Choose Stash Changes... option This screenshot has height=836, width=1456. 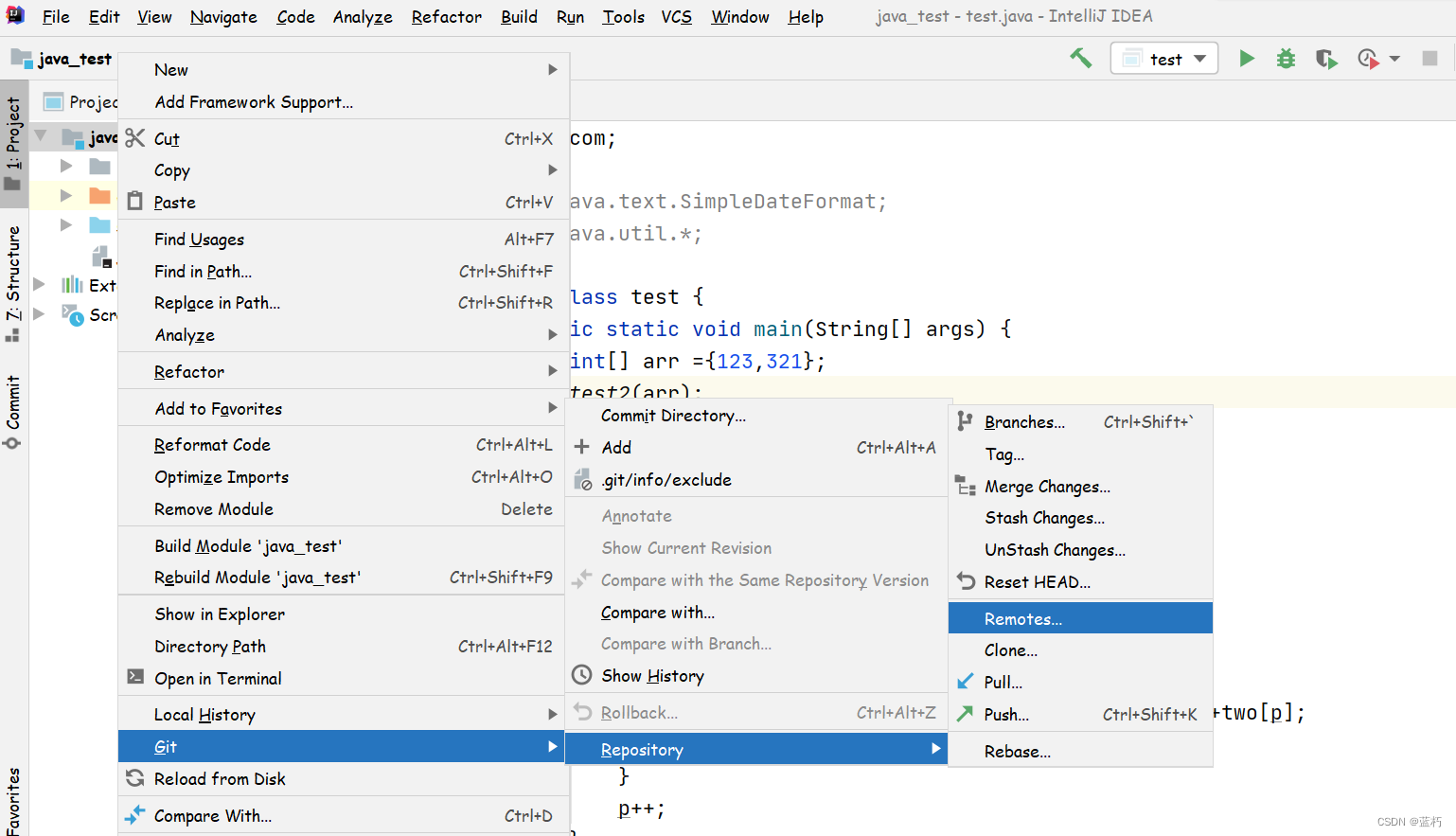(1080, 518)
